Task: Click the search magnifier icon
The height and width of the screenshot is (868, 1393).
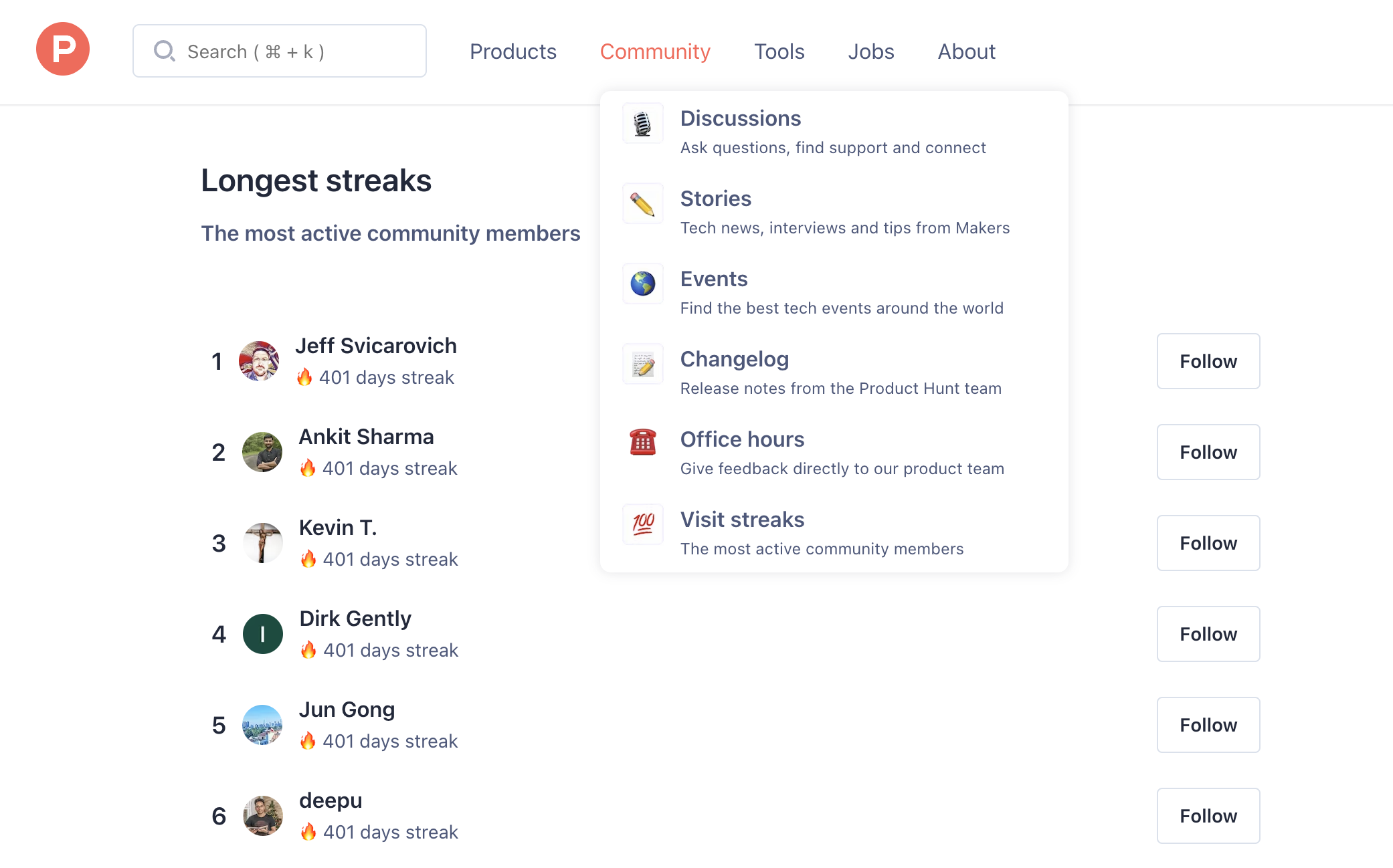Action: (x=165, y=51)
